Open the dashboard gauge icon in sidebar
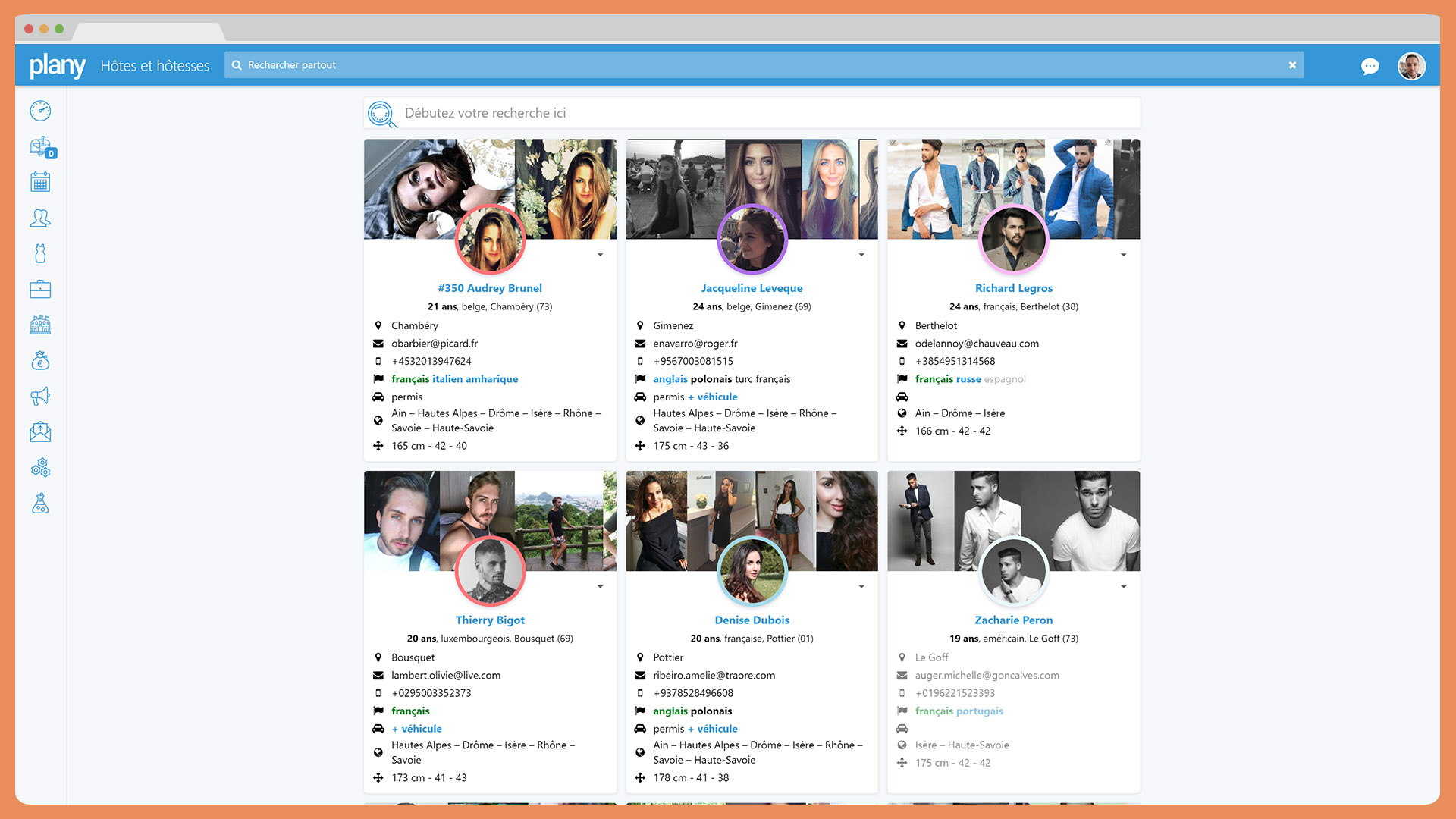 (40, 111)
